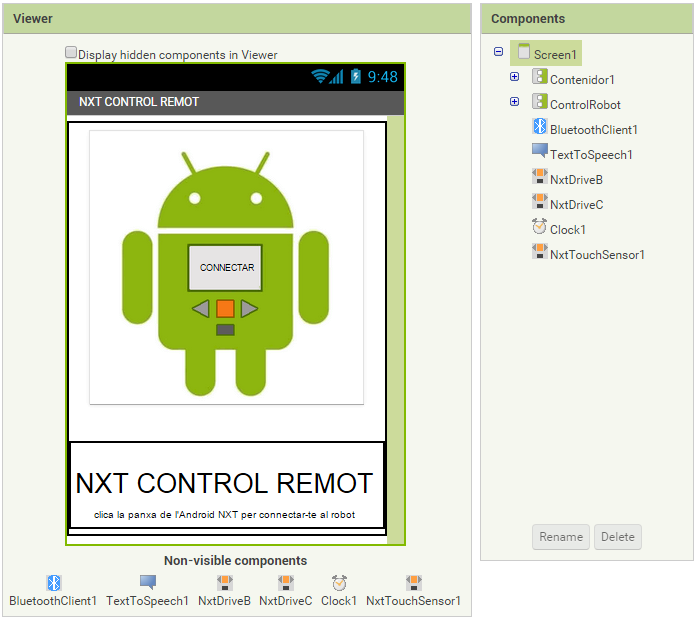Click the NXT CONTROL REMOT title bar
The height and width of the screenshot is (620, 695).
coord(235,102)
